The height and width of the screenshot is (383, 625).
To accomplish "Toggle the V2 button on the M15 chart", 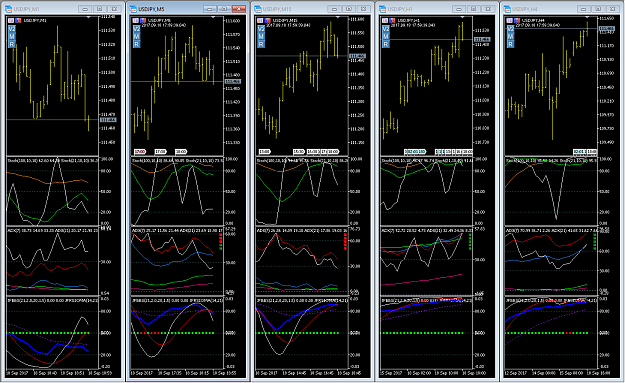I will pyautogui.click(x=261, y=29).
